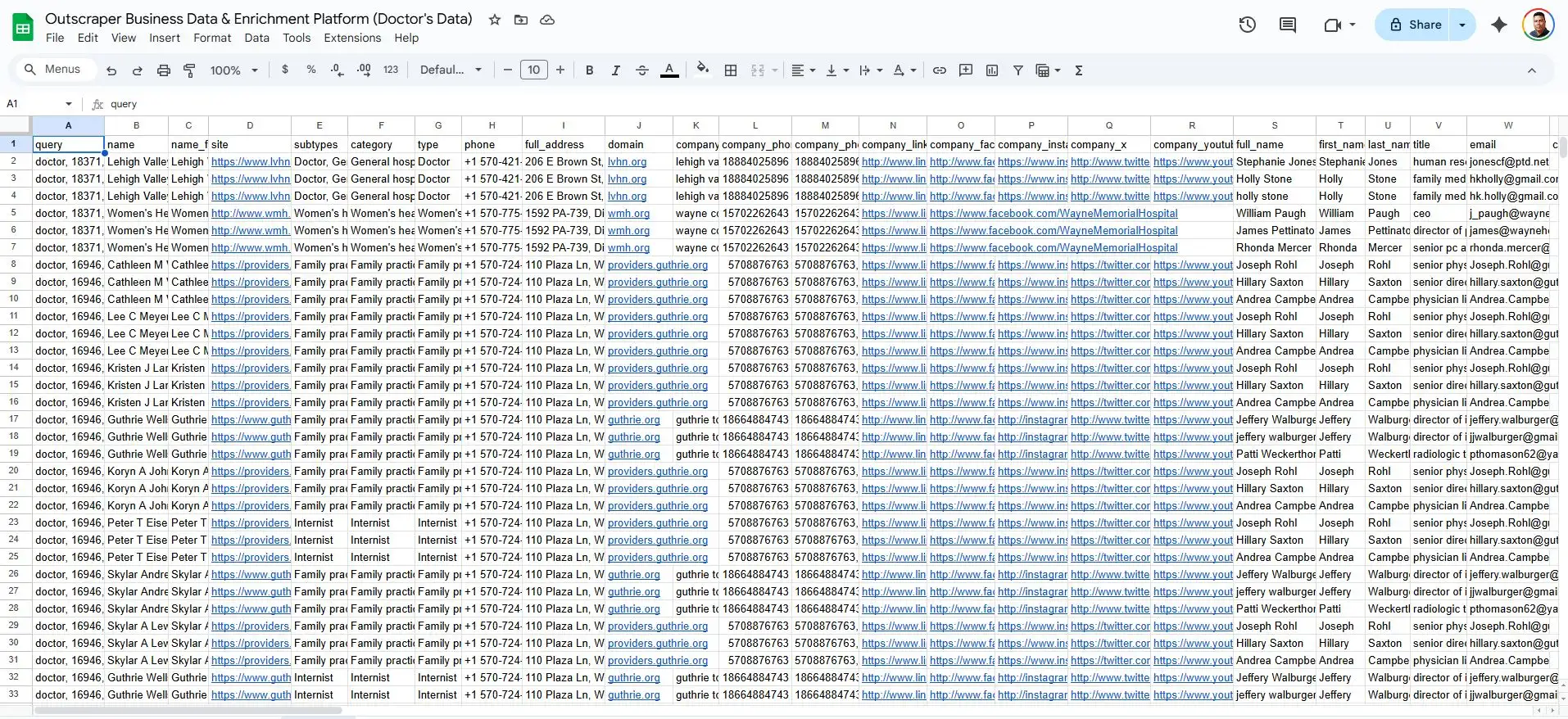Toggle strikethrough formatting
Image resolution: width=1568 pixels, height=719 pixels.
(642, 70)
